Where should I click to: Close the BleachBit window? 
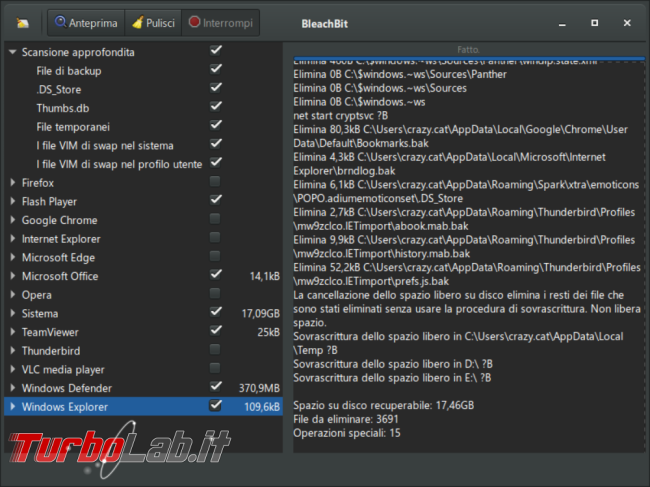pyautogui.click(x=627, y=23)
